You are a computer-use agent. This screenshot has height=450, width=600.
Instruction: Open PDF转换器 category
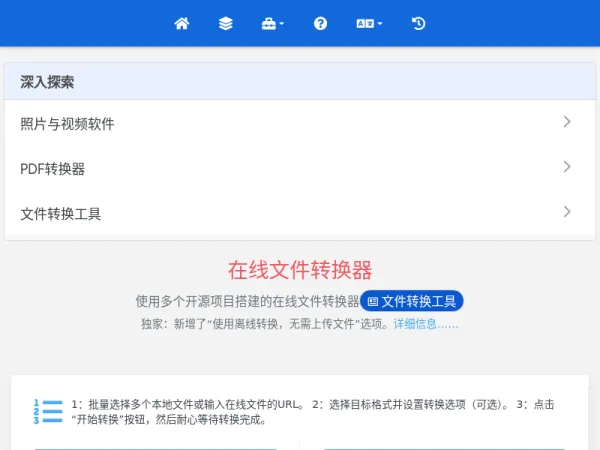click(x=300, y=168)
